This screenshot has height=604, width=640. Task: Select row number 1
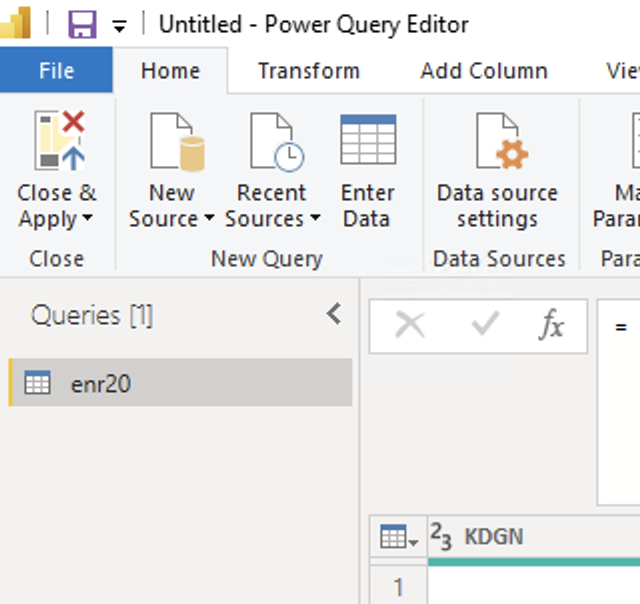point(398,587)
